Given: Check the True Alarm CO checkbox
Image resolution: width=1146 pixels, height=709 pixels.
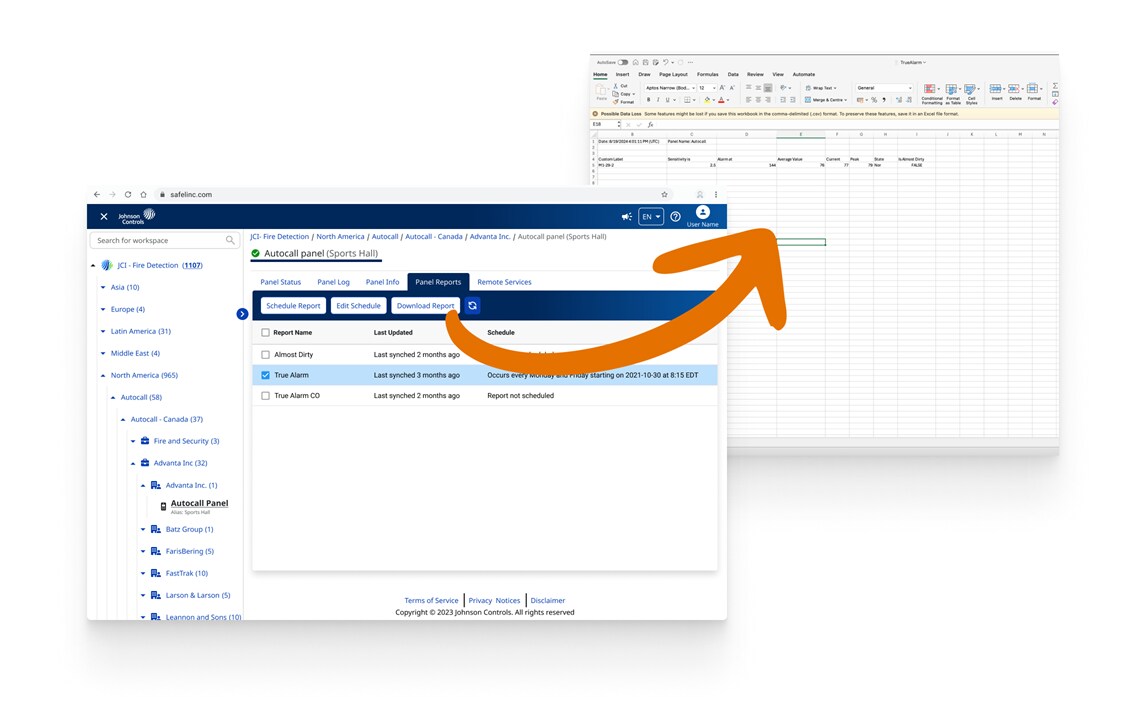Looking at the screenshot, I should point(265,395).
